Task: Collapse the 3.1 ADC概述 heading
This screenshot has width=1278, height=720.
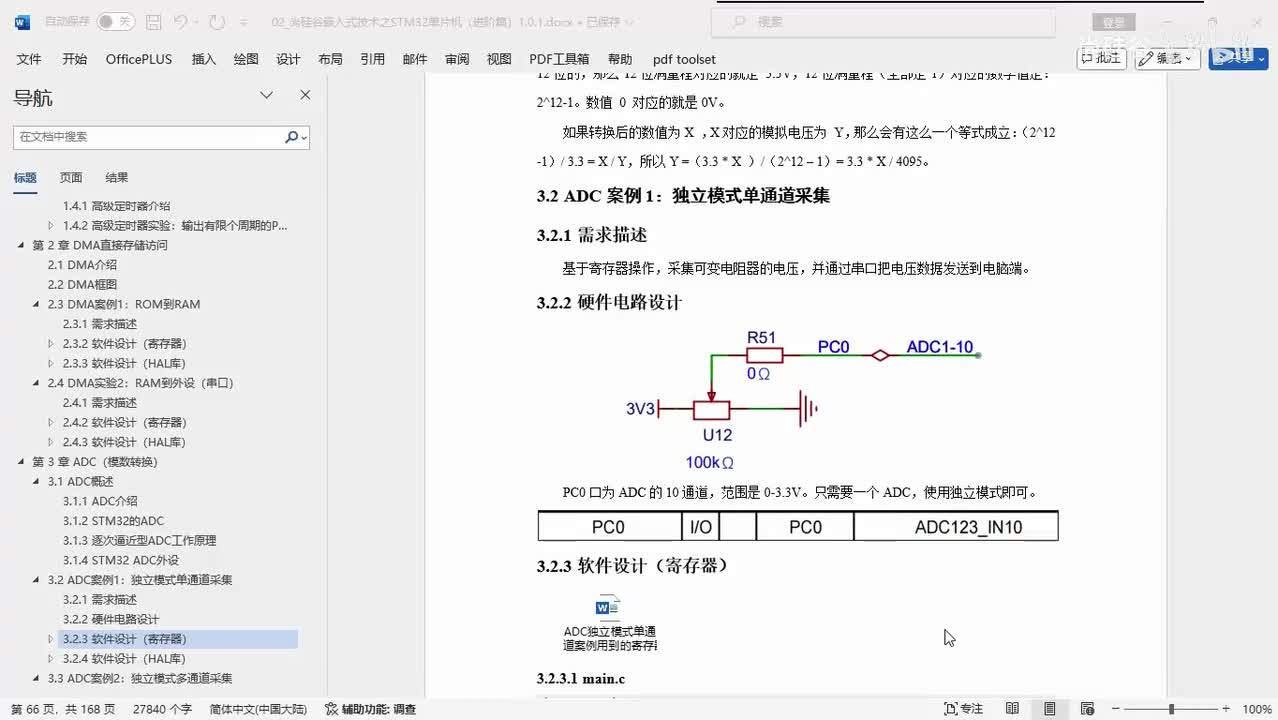Action: coord(37,482)
